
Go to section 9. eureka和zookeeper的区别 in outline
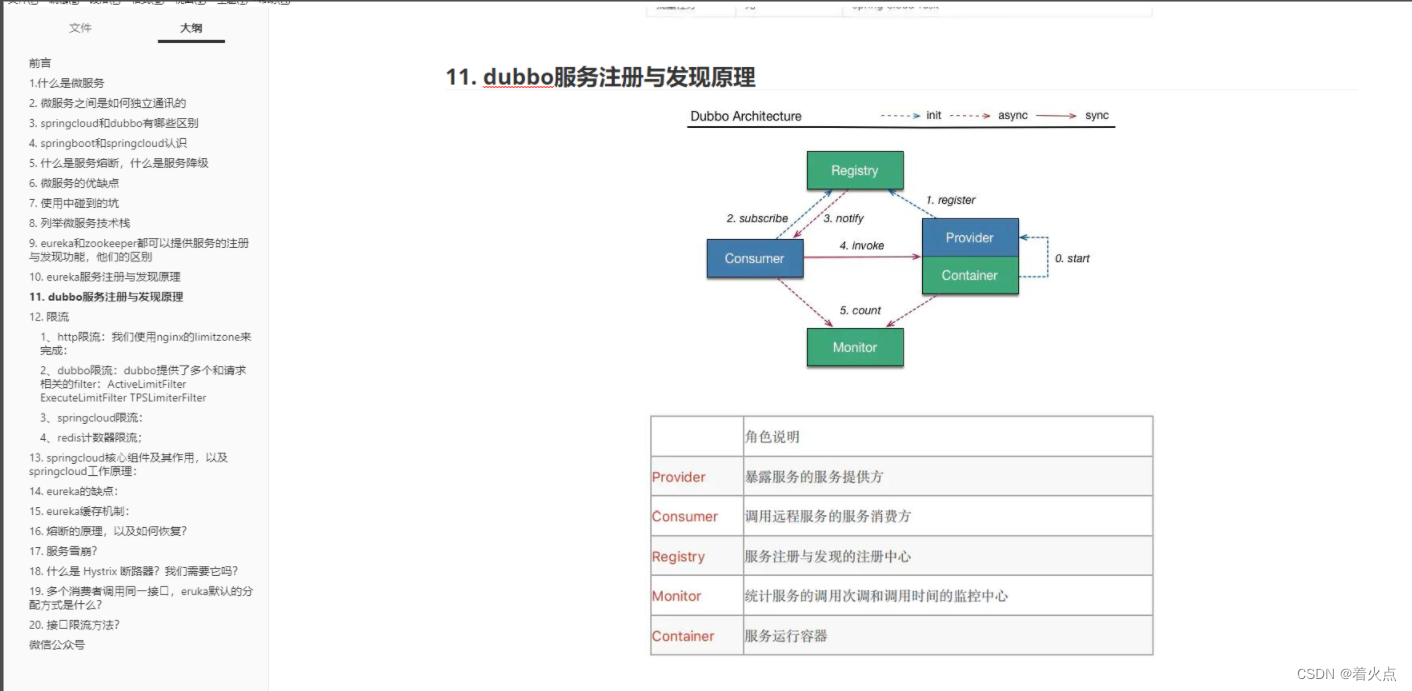coord(139,250)
